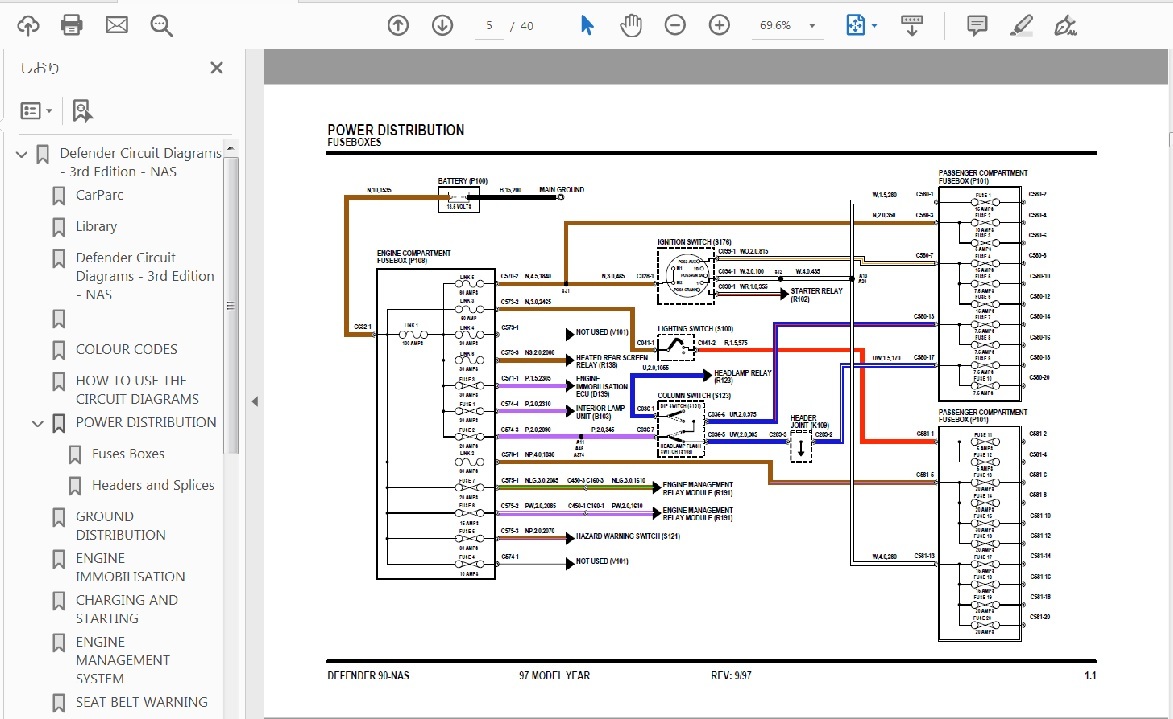
Task: Close the bookmarks panel
Action: click(x=217, y=67)
